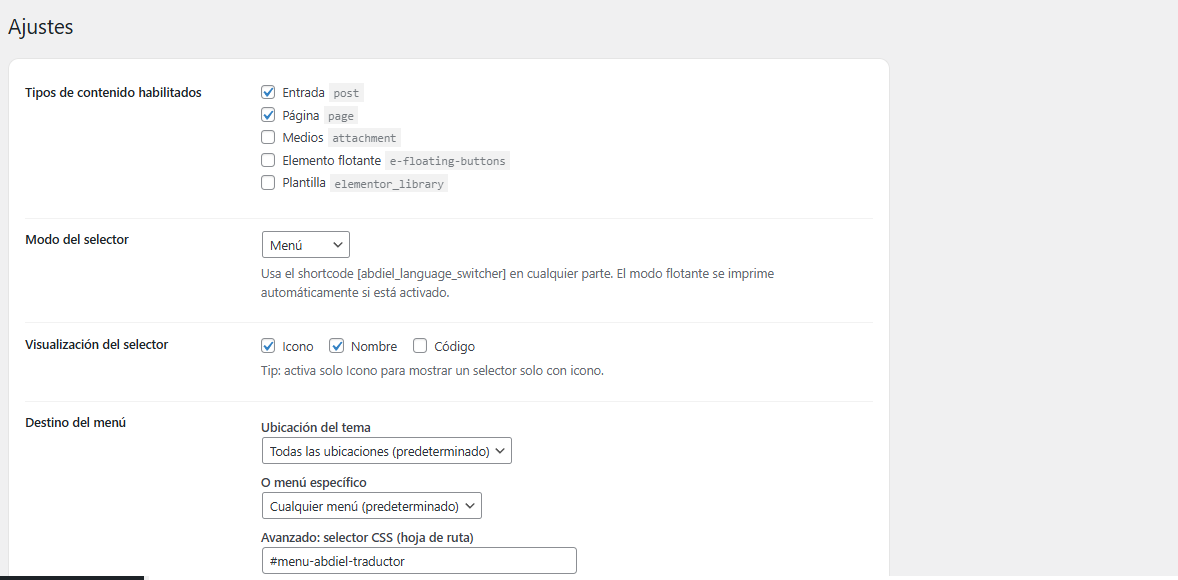This screenshot has width=1178, height=580.
Task: Click the "e-floating-buttons" slug tag
Action: pos(447,160)
